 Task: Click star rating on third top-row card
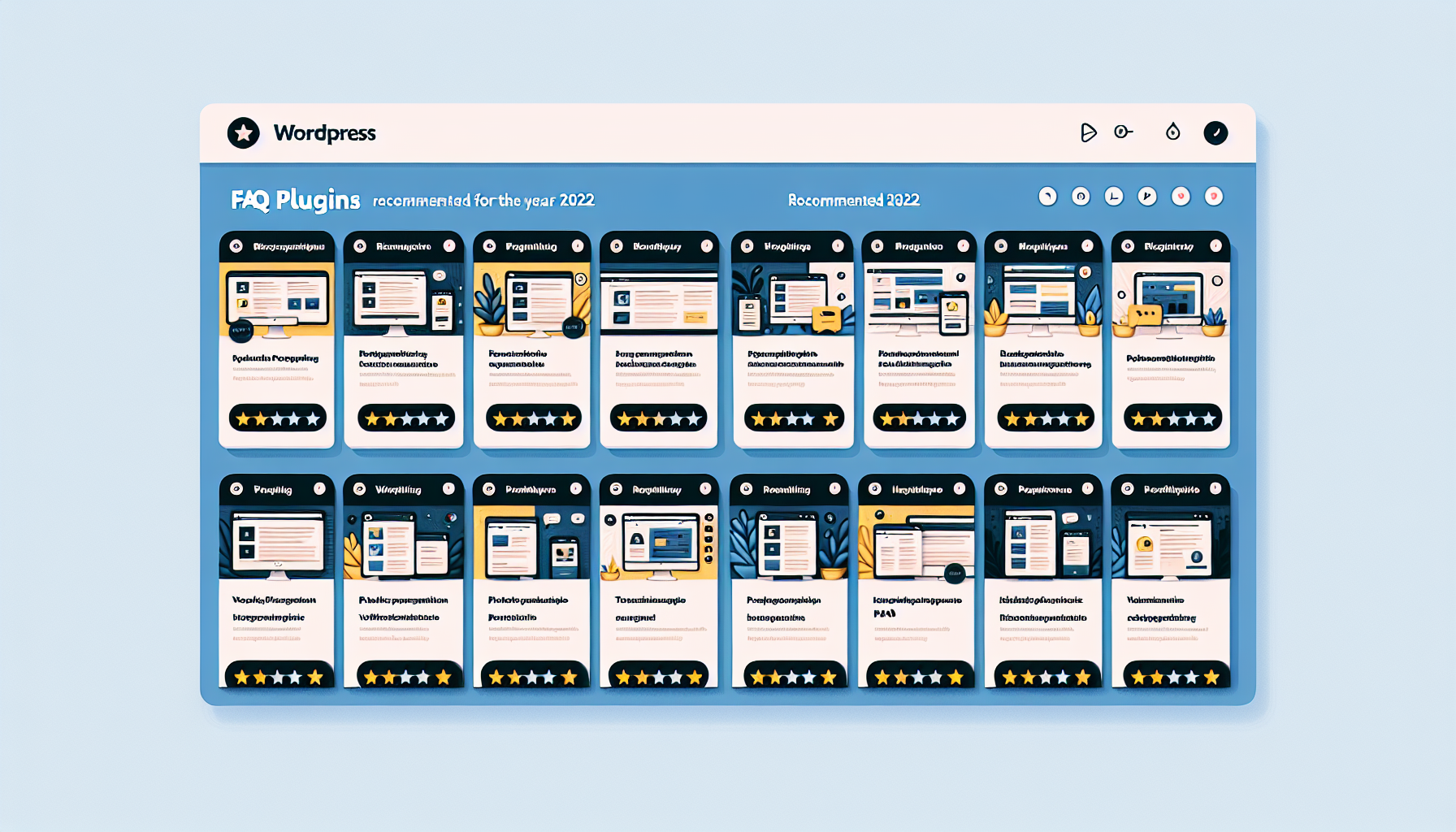point(534,418)
